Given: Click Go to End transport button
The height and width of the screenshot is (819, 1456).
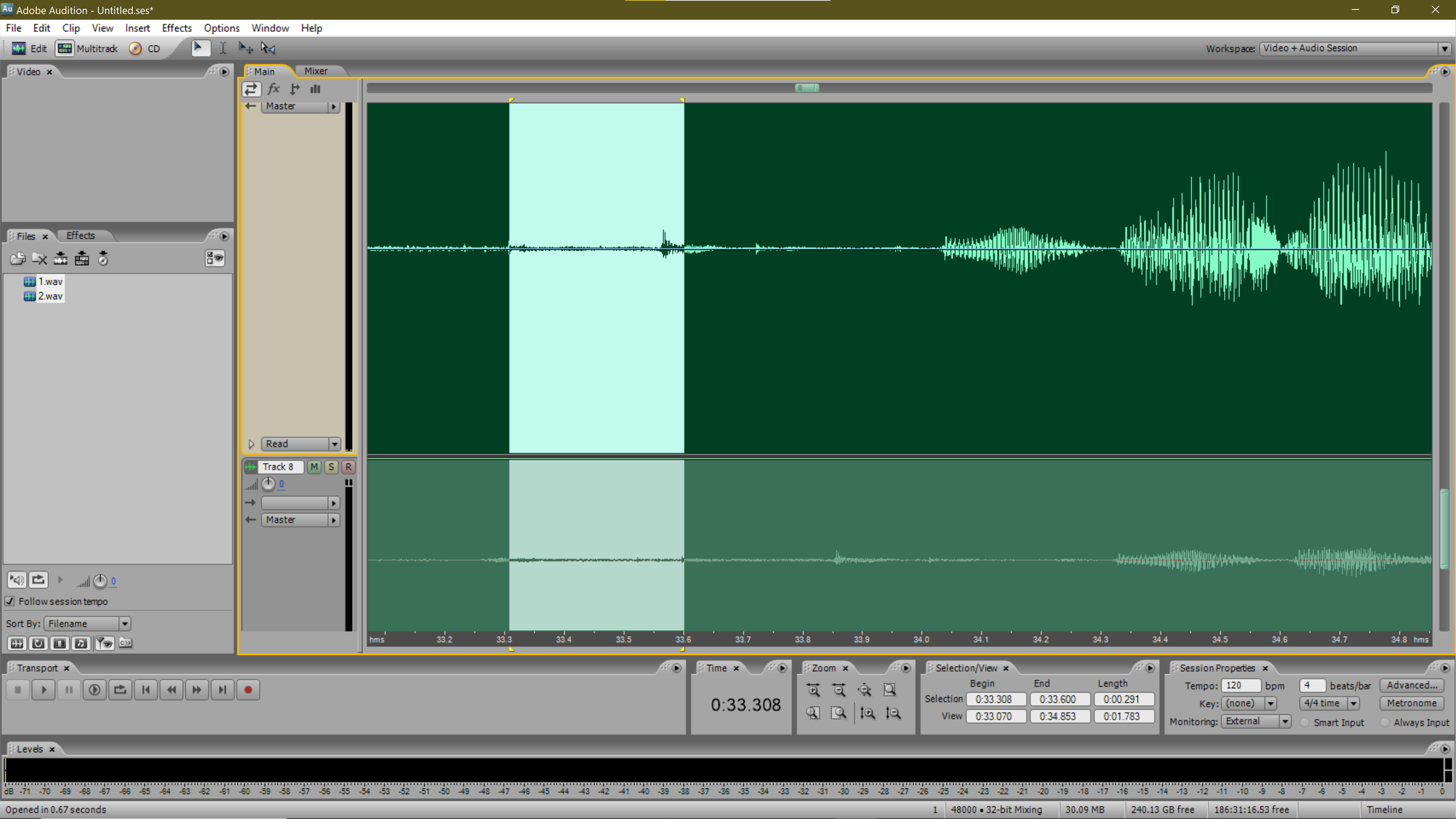Looking at the screenshot, I should click(x=222, y=690).
